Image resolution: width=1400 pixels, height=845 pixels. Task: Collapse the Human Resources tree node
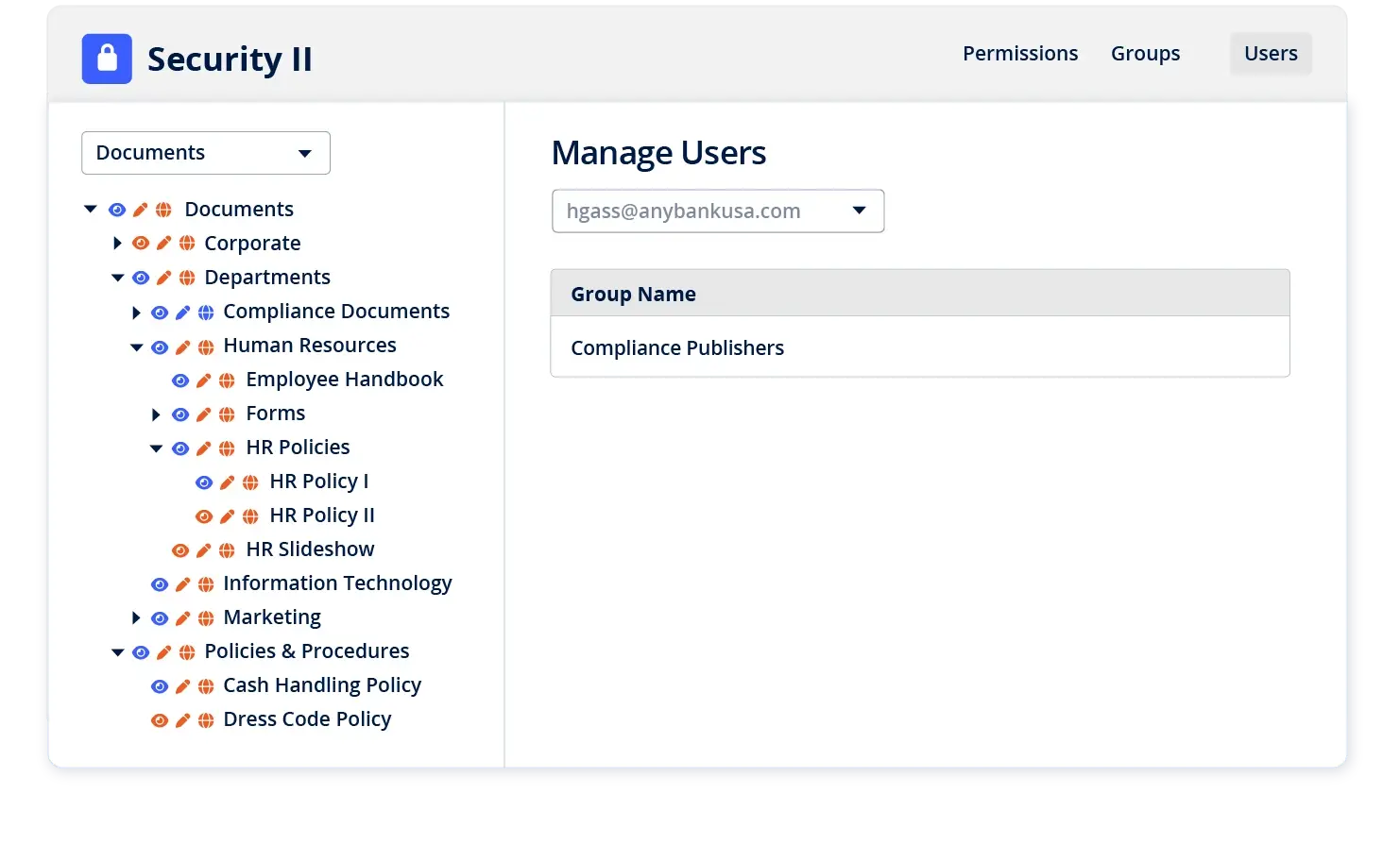(136, 346)
